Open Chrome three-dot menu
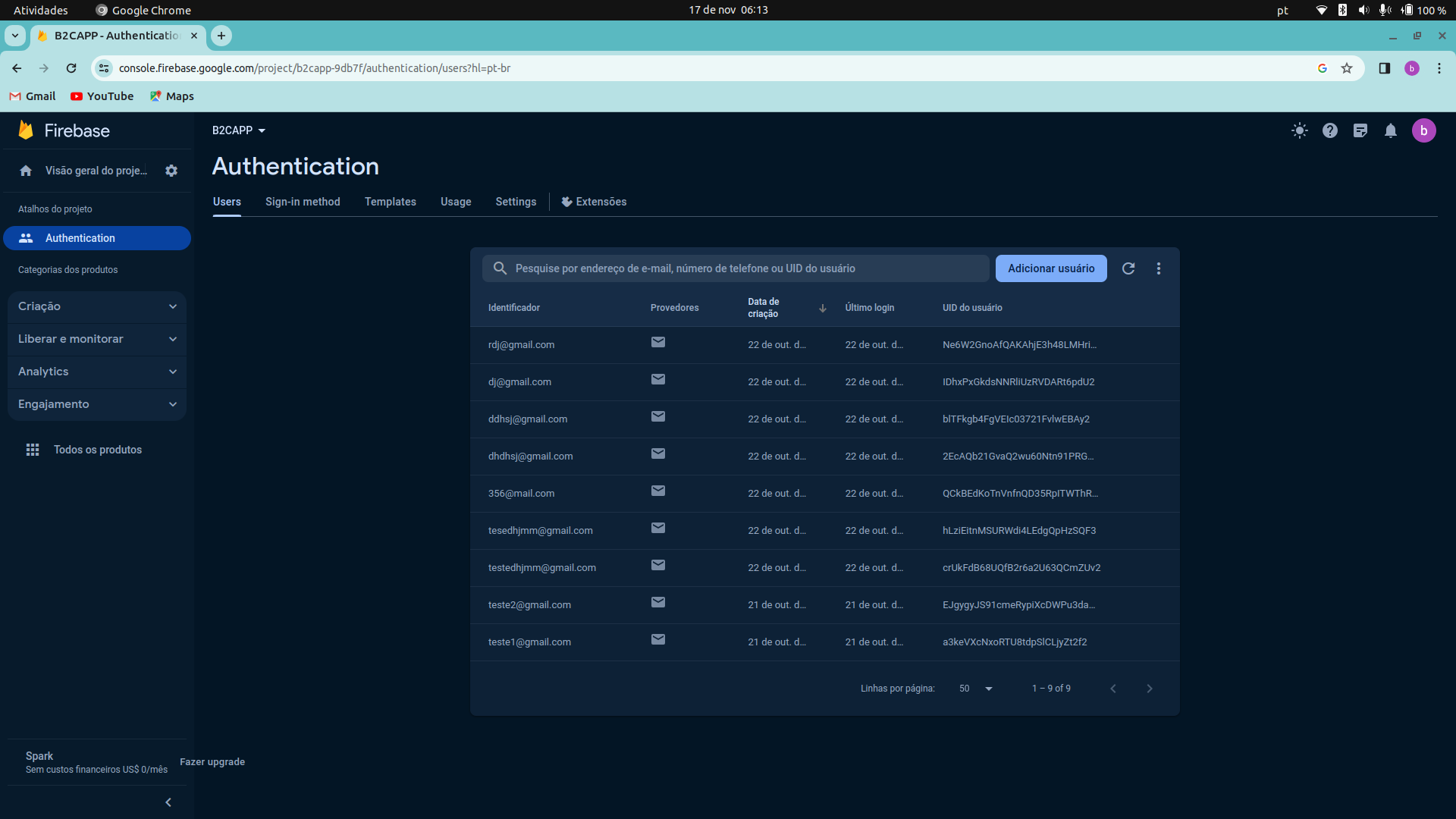Viewport: 1456px width, 819px height. [x=1439, y=68]
